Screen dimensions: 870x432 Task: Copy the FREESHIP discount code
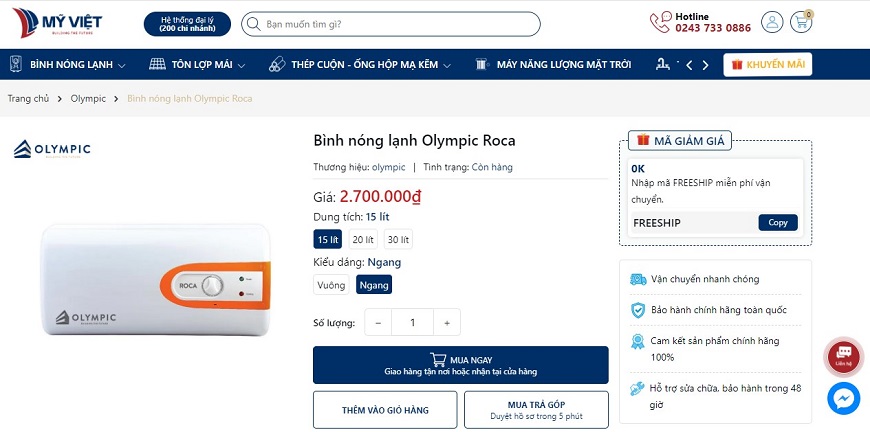coord(777,222)
